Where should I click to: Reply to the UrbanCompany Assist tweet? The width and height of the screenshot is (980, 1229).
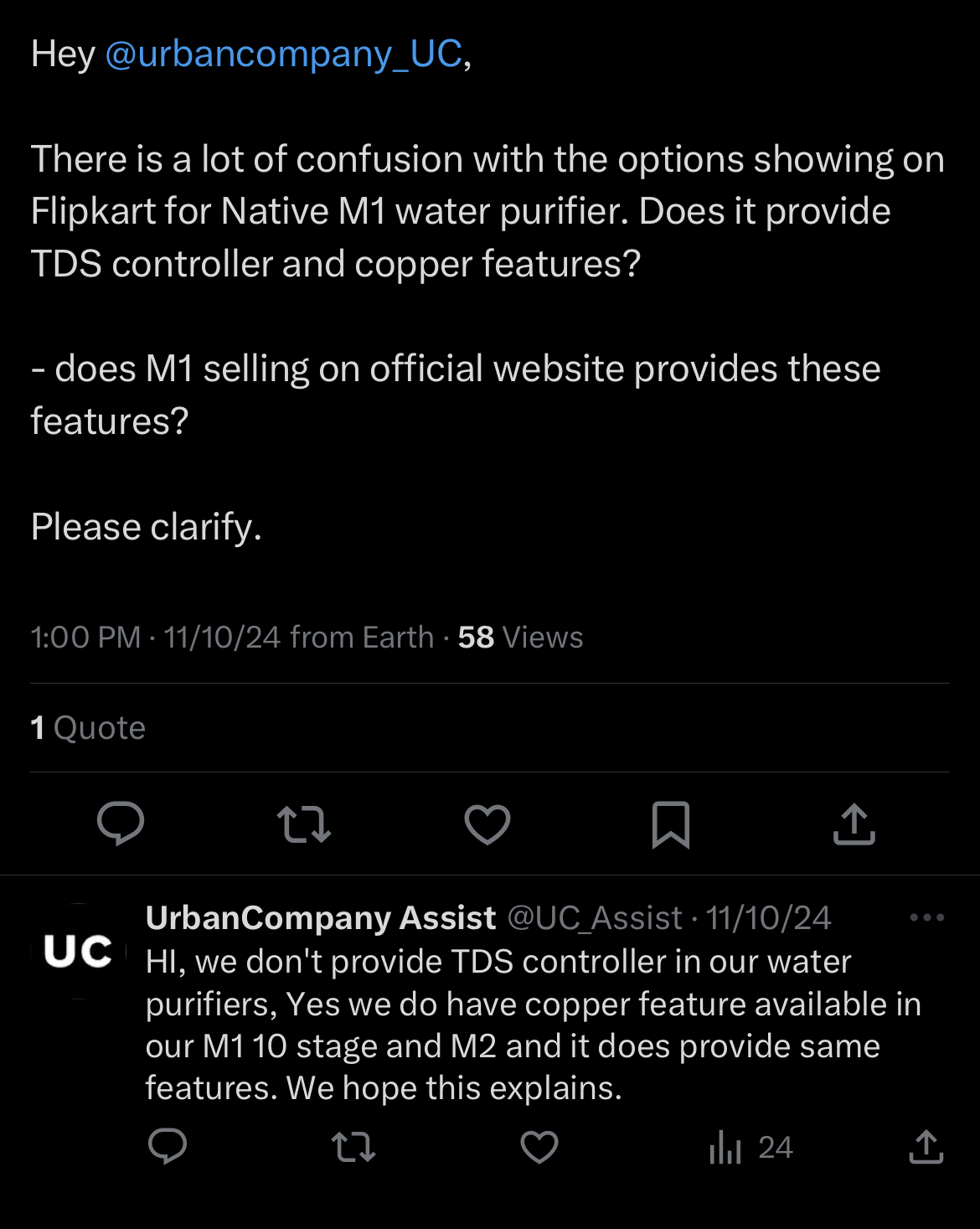[x=168, y=1147]
